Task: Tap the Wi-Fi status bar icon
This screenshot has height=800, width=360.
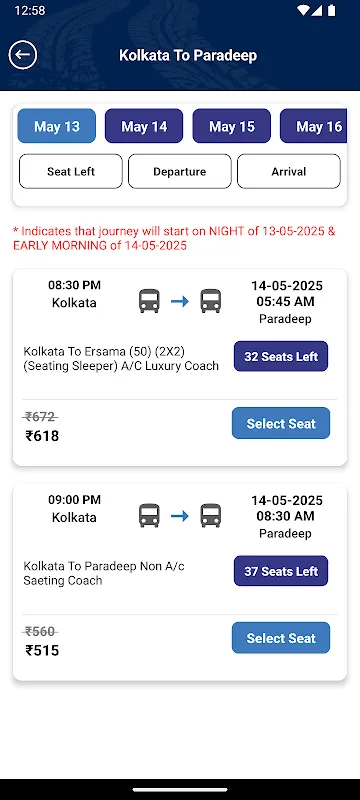Action: click(x=303, y=10)
